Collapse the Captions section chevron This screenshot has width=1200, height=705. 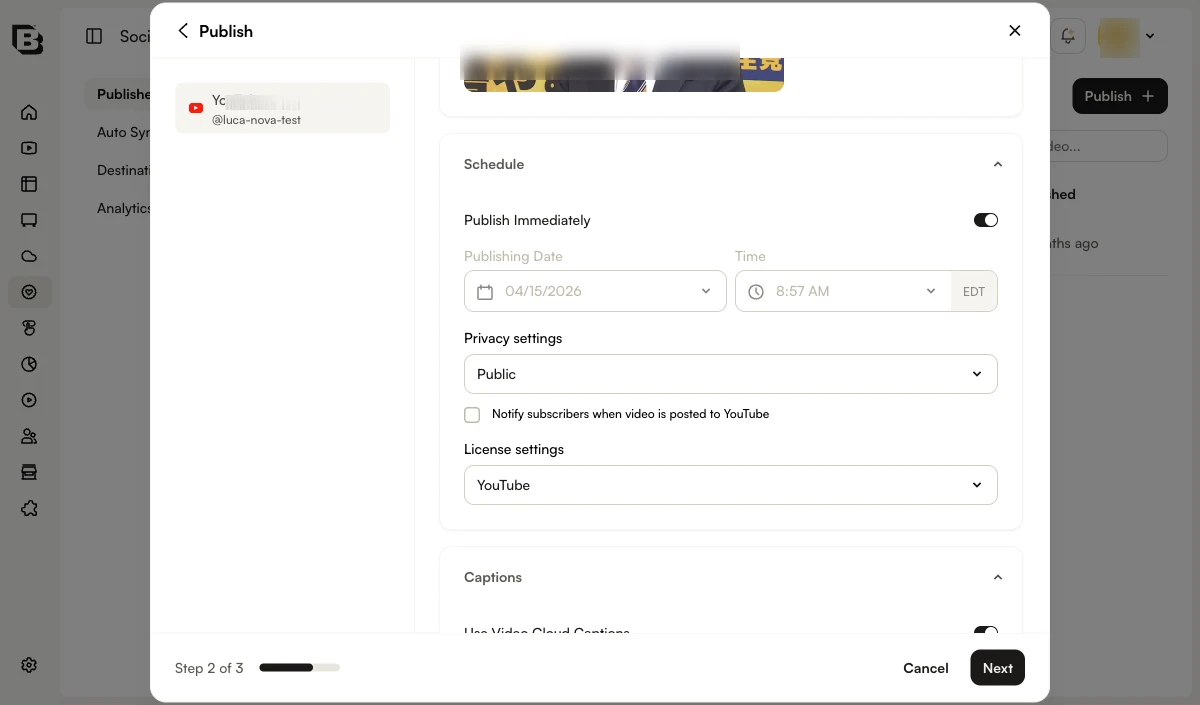click(x=997, y=577)
